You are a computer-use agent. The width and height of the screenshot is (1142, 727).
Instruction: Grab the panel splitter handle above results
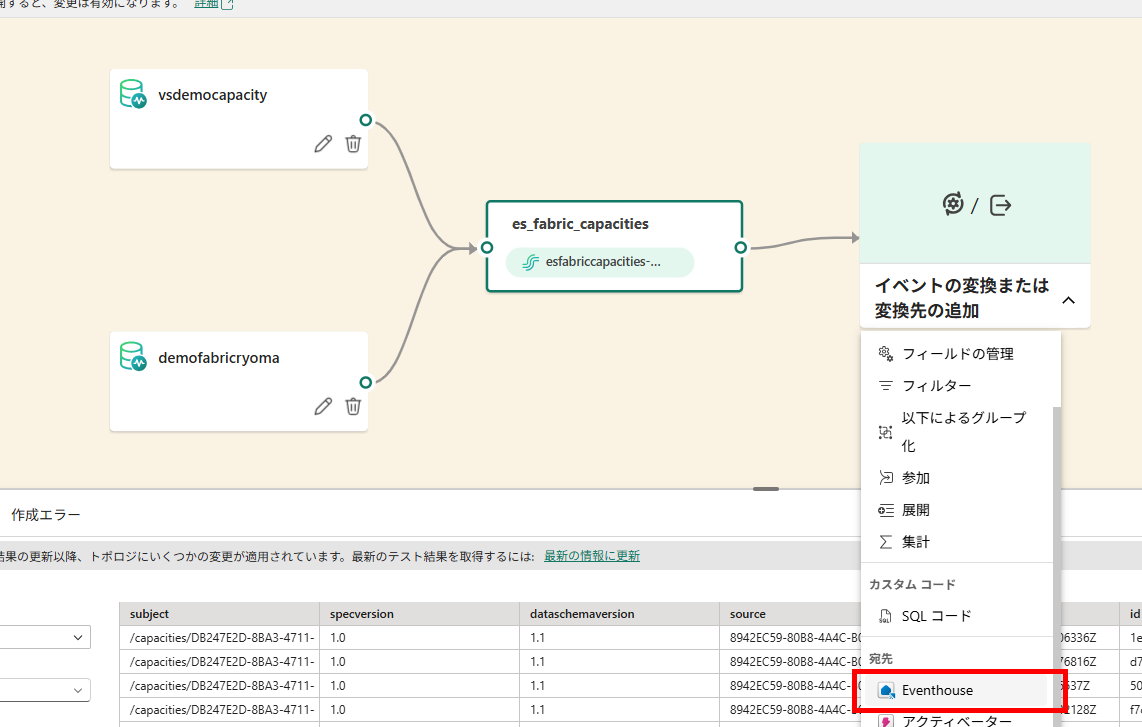(765, 489)
